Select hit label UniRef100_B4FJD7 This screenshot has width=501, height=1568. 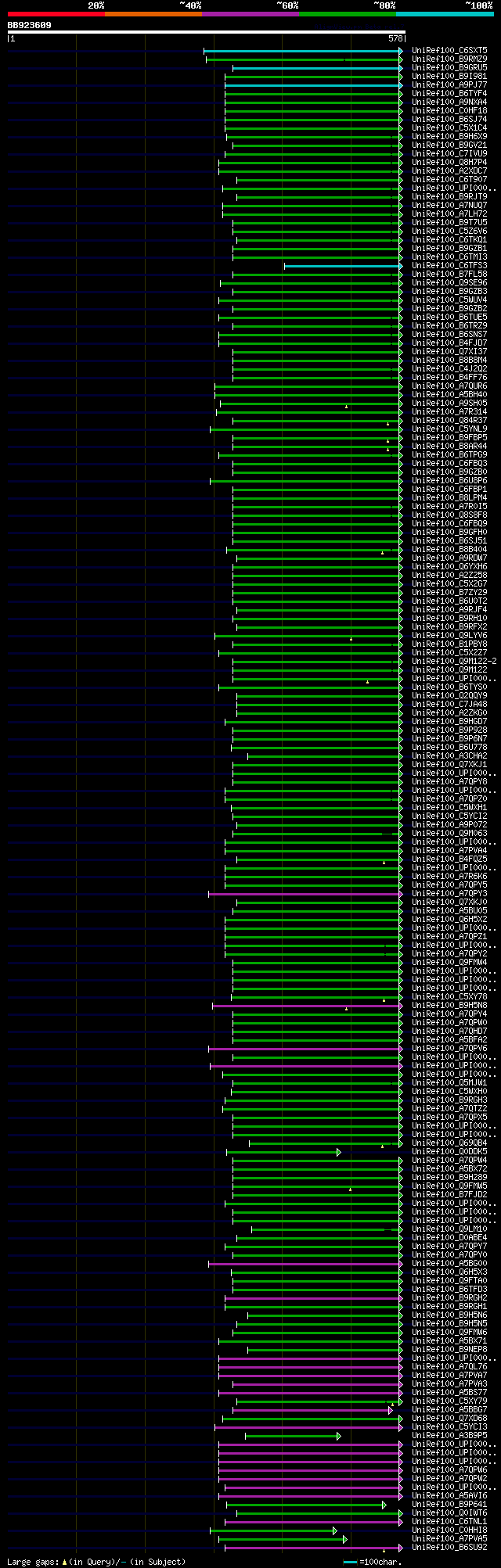[x=449, y=343]
